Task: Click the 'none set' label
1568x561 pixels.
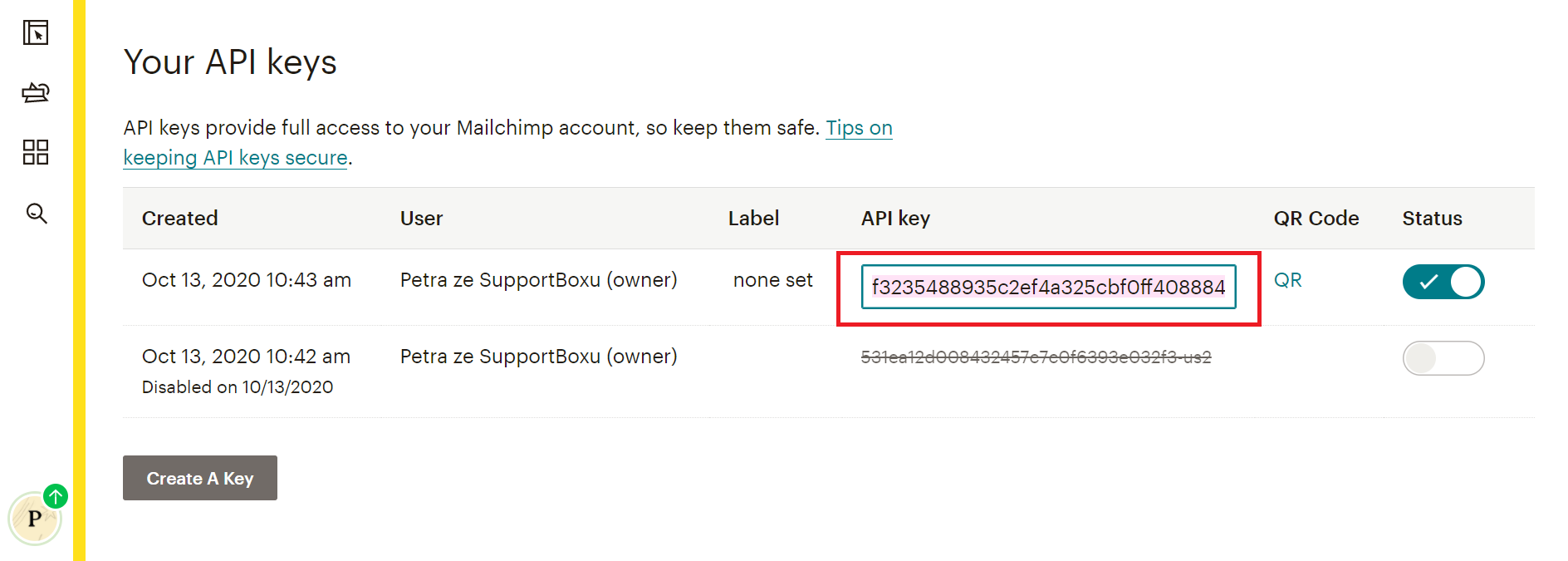Action: [773, 280]
